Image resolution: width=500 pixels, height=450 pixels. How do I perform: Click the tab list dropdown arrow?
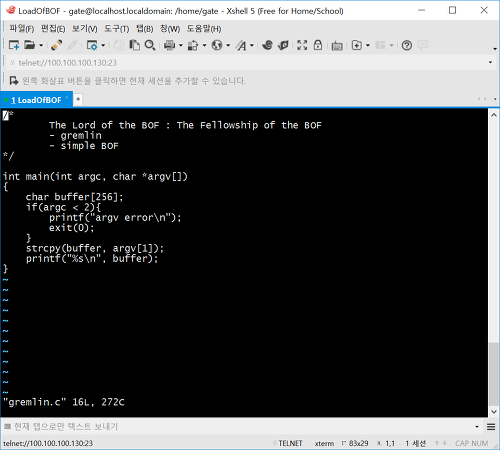(x=495, y=99)
